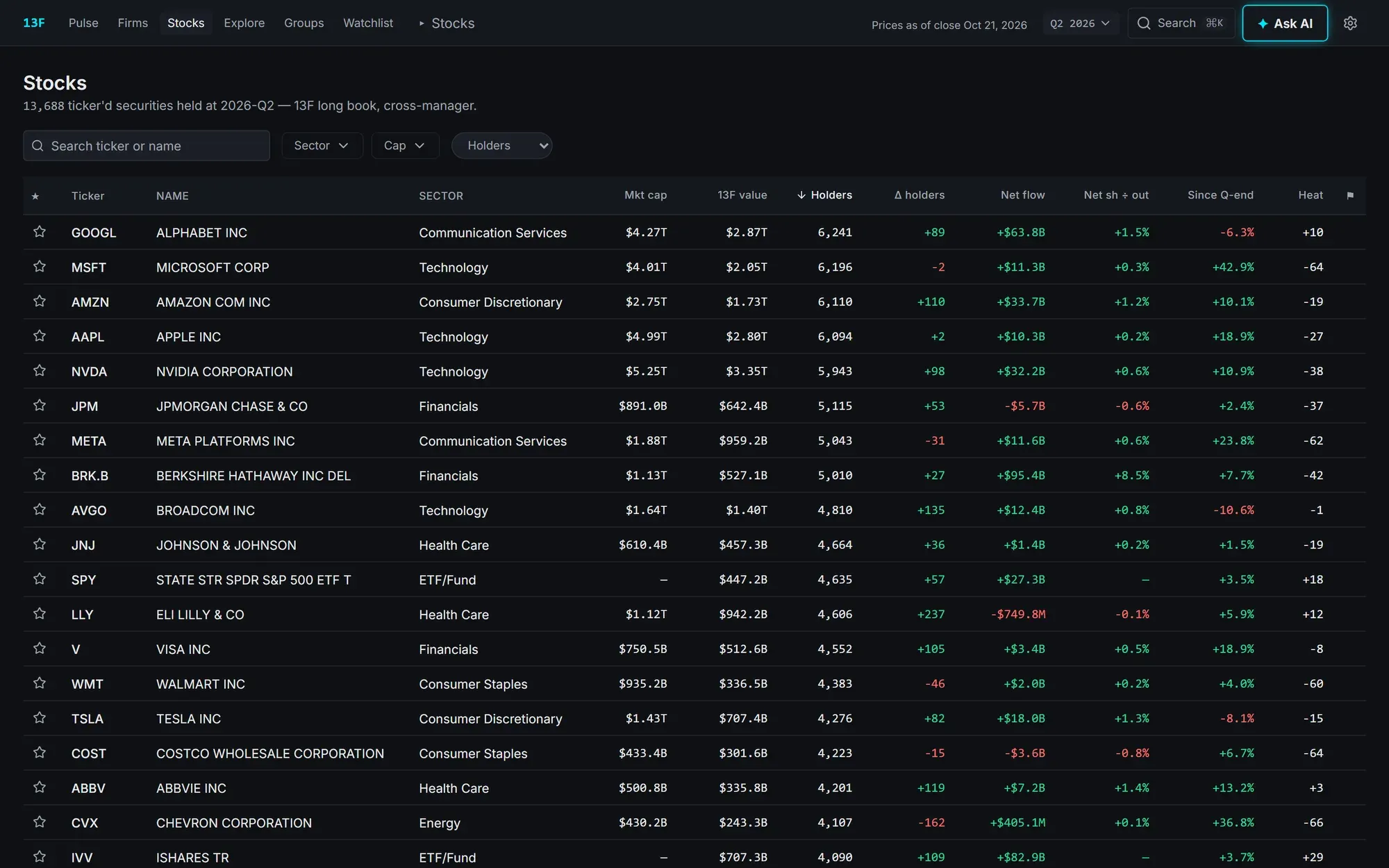Expand the Holders dropdown
1389x868 pixels.
[x=502, y=146]
